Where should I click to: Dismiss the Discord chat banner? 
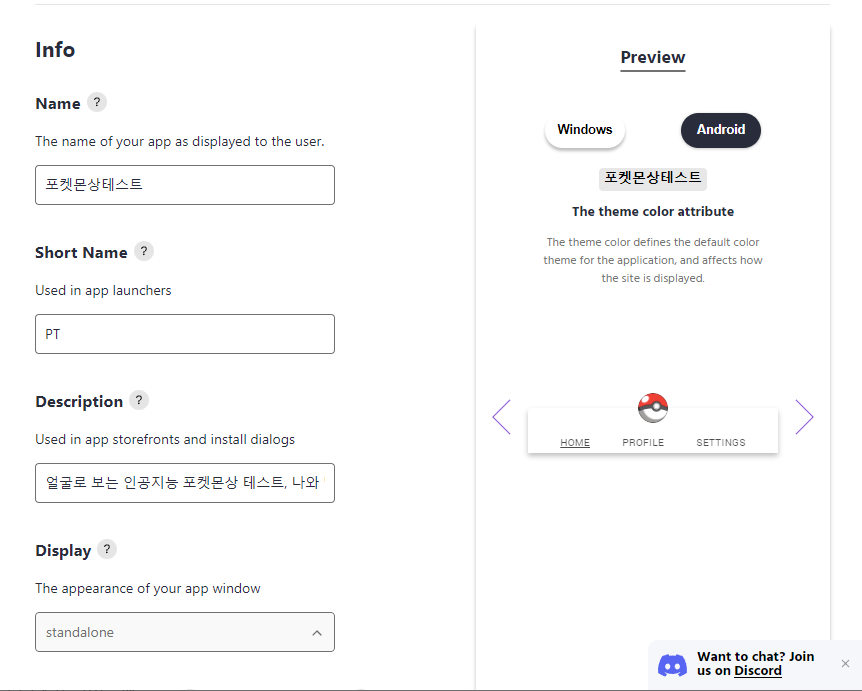[846, 664]
